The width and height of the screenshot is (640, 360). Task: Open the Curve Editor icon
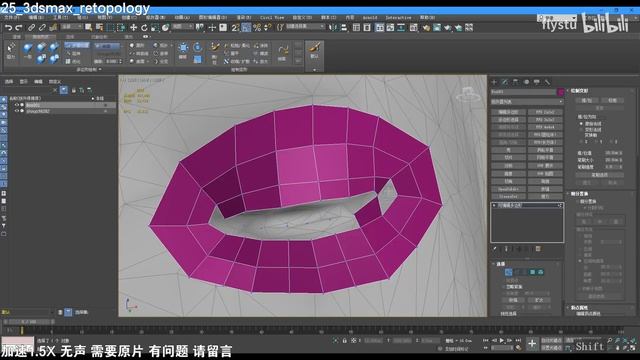click(390, 27)
